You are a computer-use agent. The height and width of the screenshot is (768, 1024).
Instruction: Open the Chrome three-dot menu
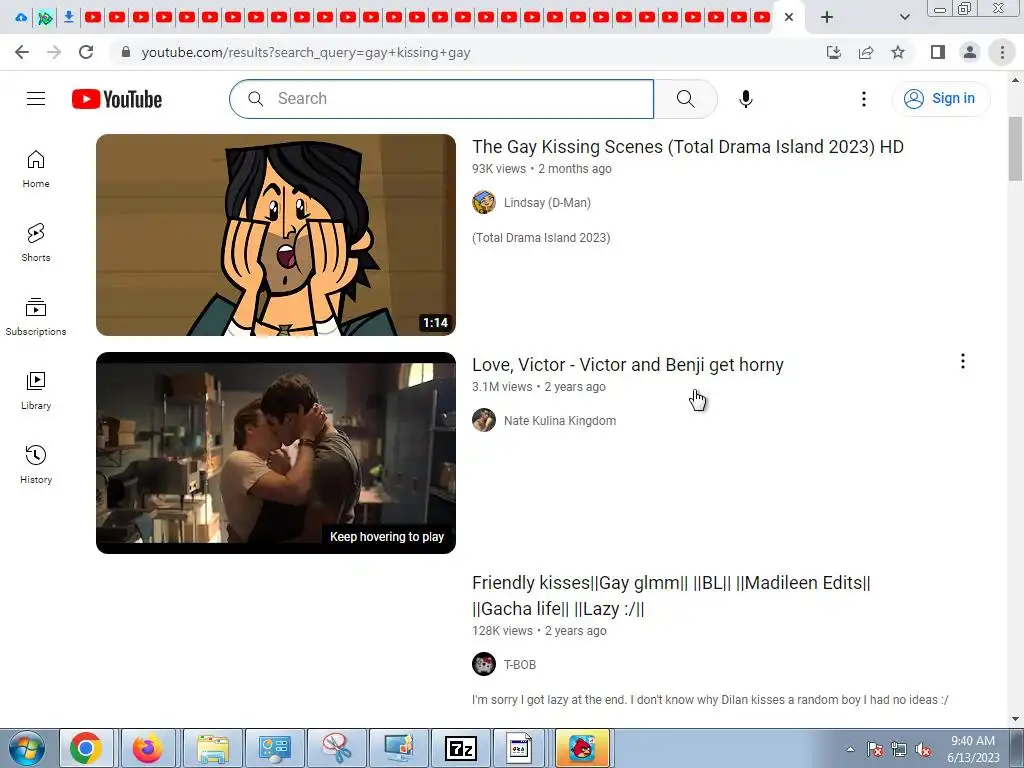click(x=1002, y=52)
